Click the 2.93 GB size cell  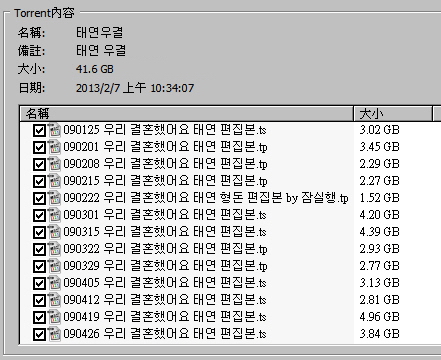click(379, 249)
